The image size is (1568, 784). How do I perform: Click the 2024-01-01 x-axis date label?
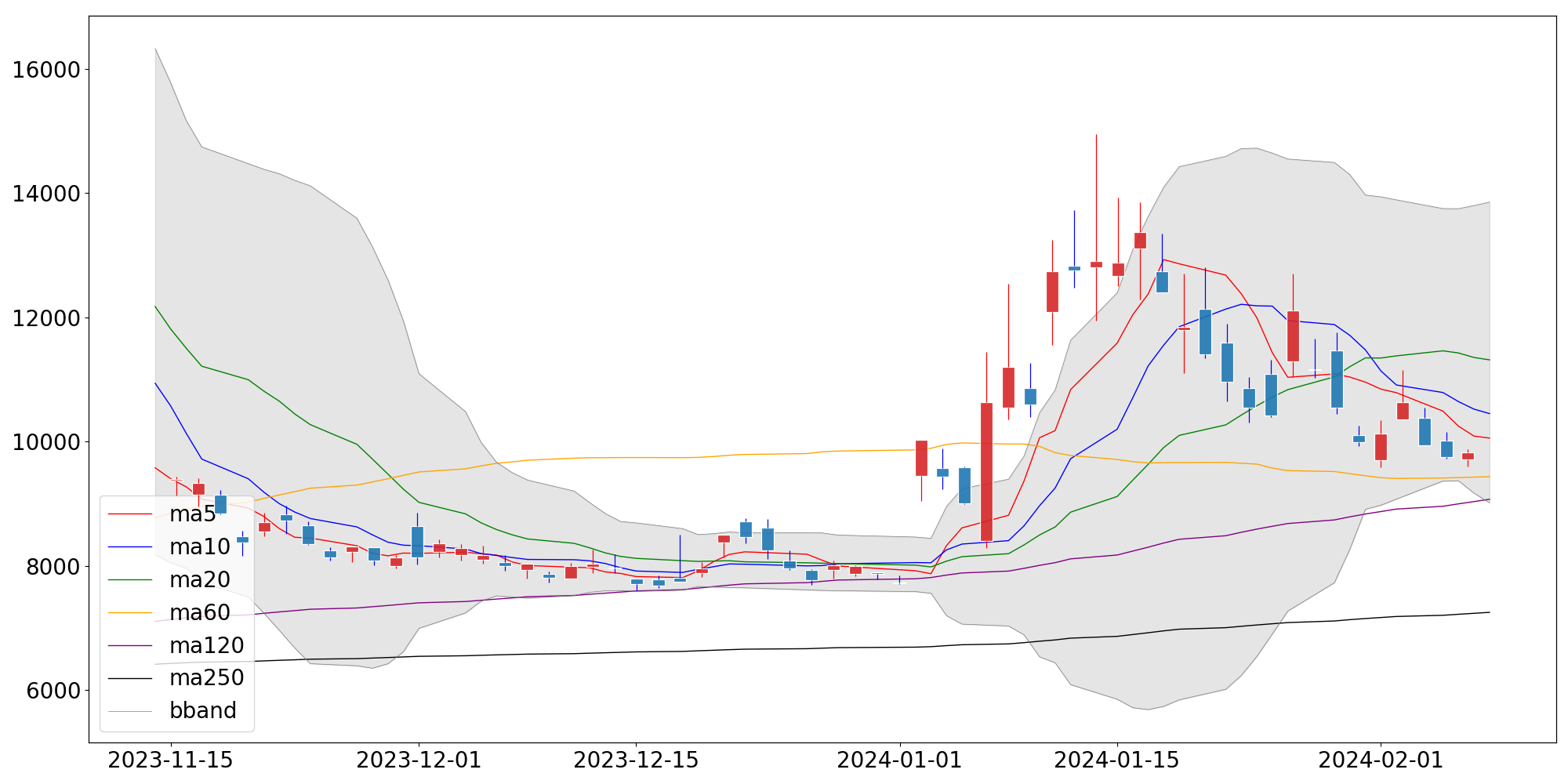click(x=899, y=760)
